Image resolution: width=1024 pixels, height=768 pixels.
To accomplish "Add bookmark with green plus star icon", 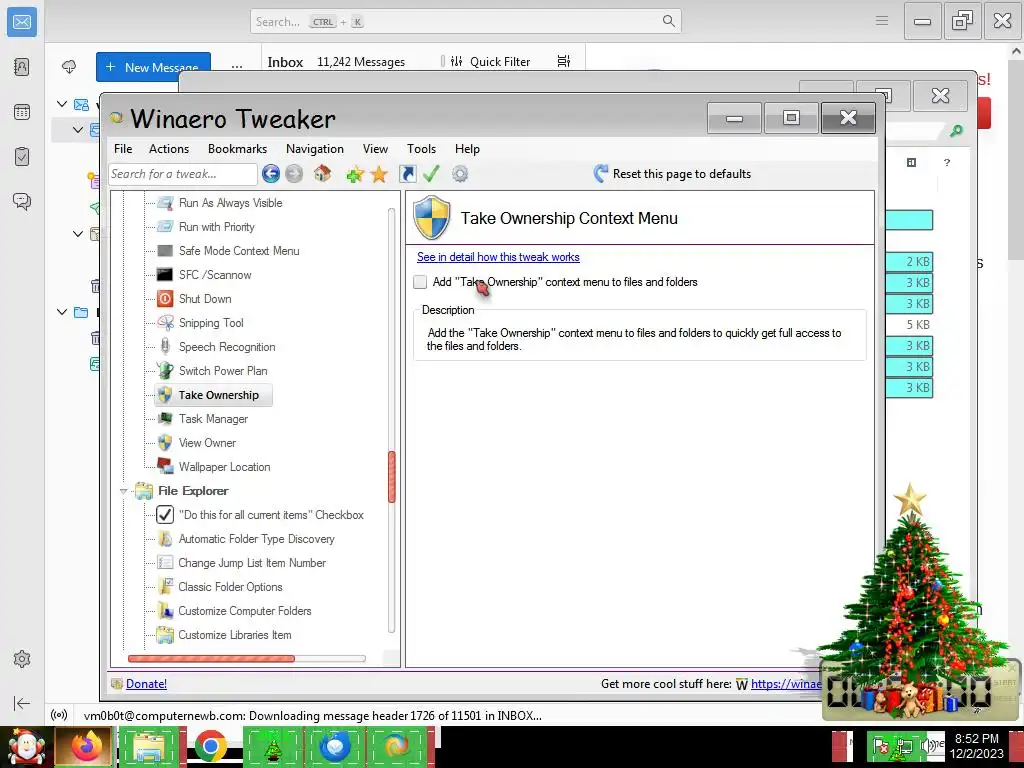I will click(355, 174).
